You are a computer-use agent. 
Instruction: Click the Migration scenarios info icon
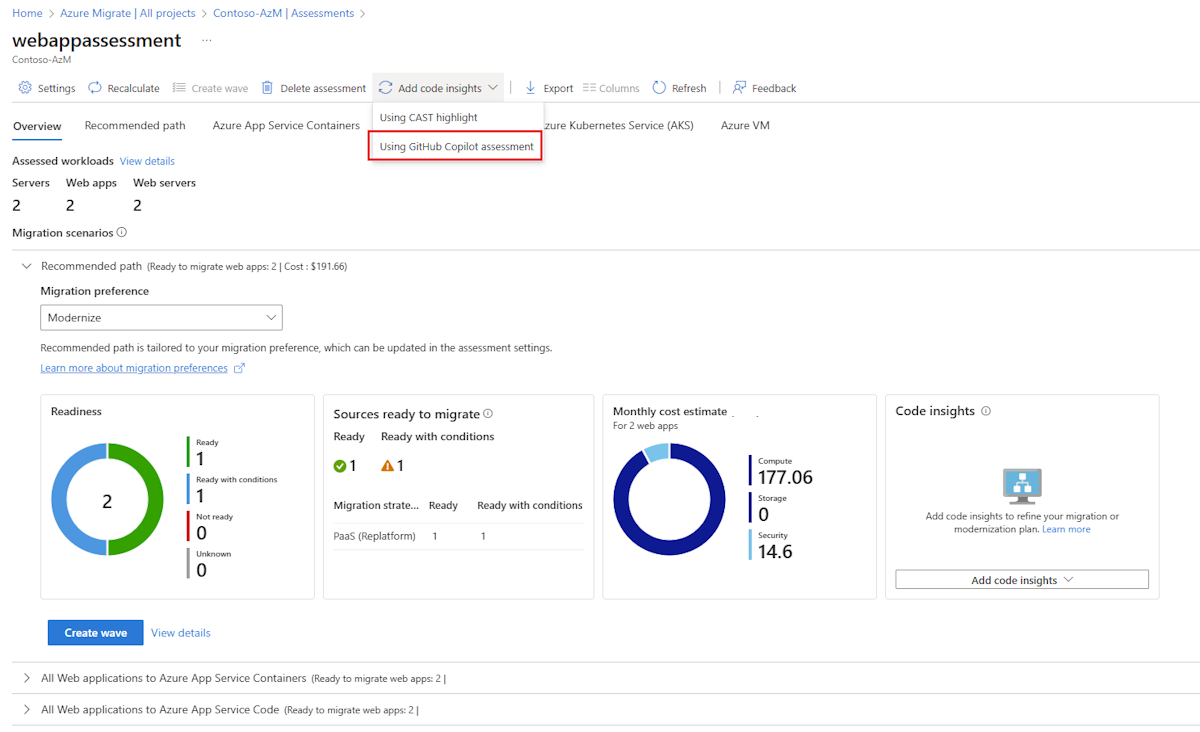122,232
